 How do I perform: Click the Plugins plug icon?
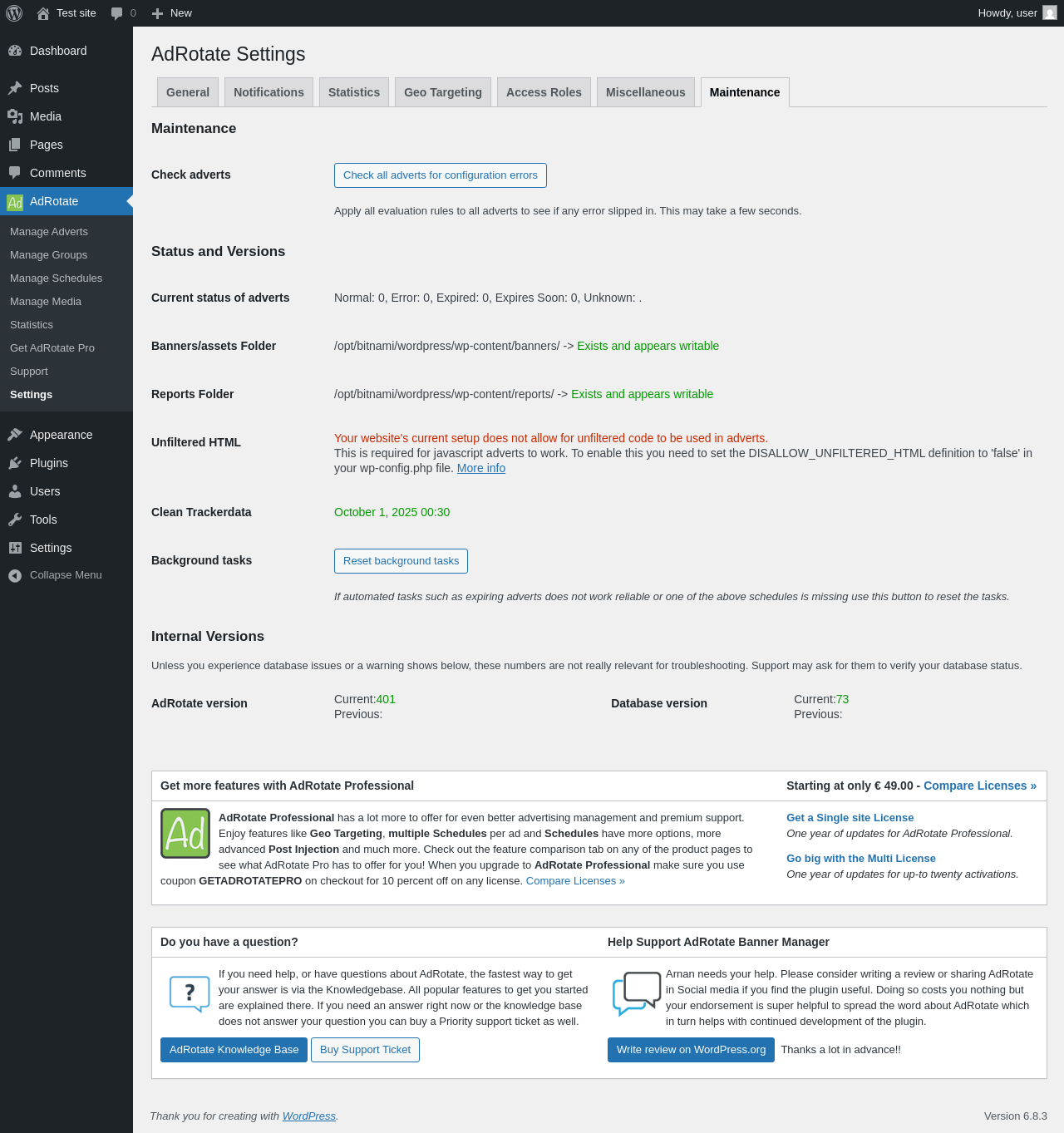coord(15,463)
